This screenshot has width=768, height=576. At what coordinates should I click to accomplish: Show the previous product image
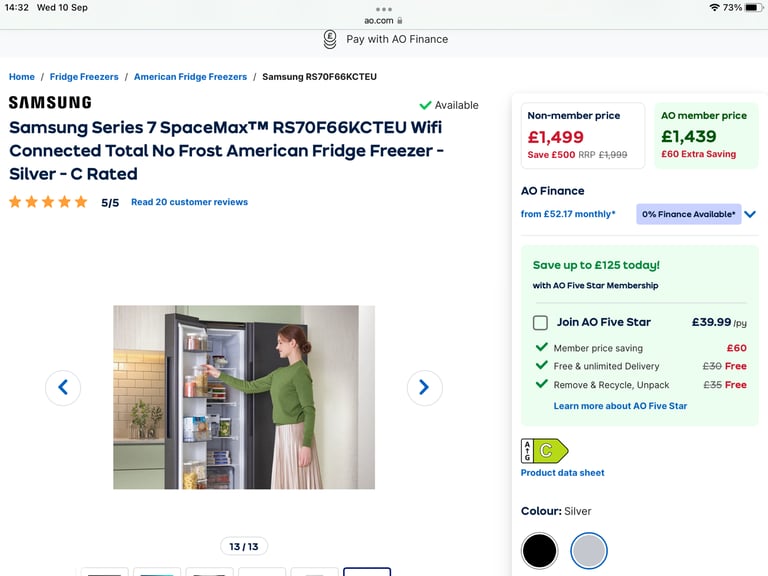coord(63,387)
